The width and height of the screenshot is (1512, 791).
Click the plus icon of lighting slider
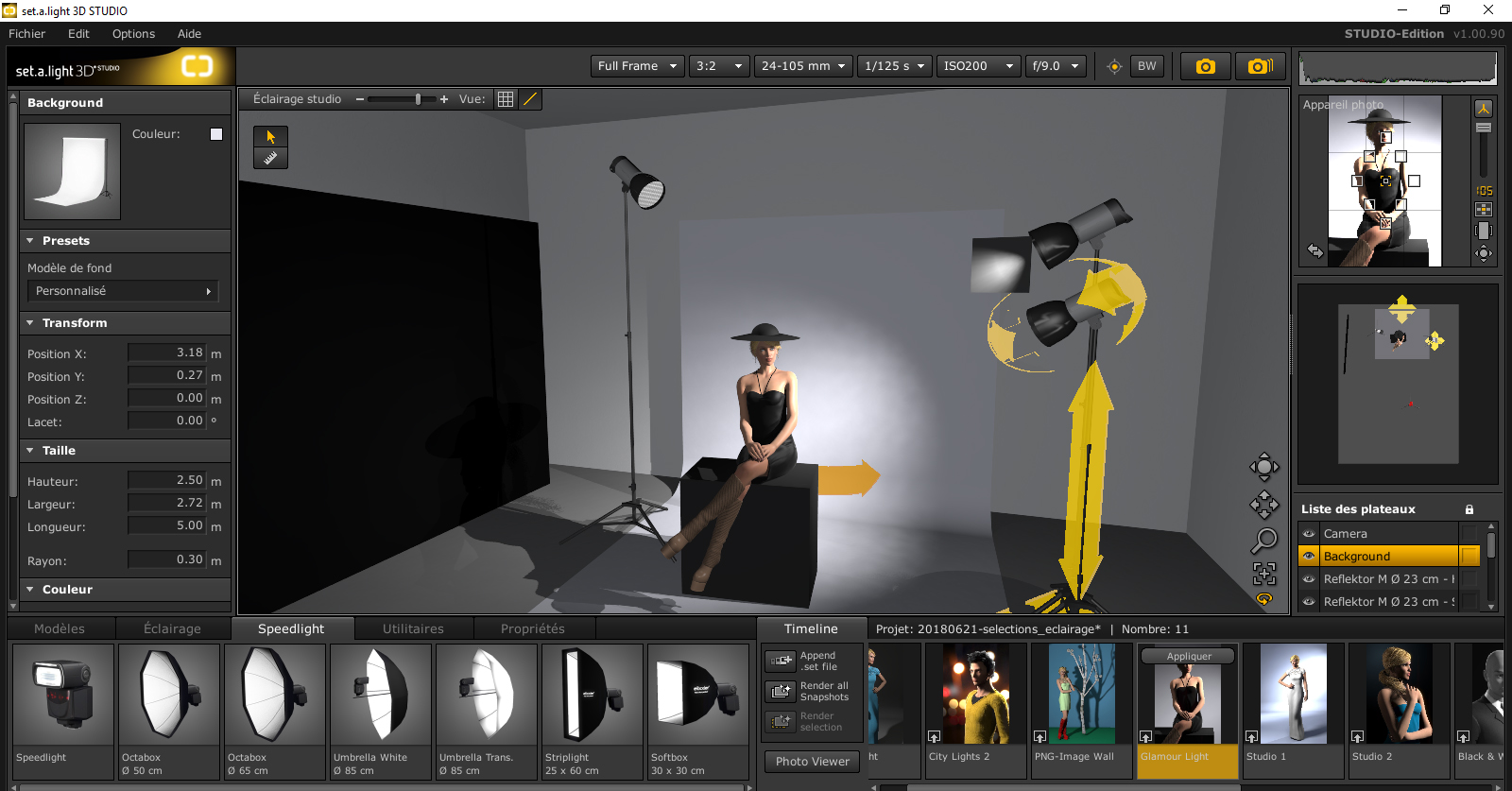tap(444, 99)
